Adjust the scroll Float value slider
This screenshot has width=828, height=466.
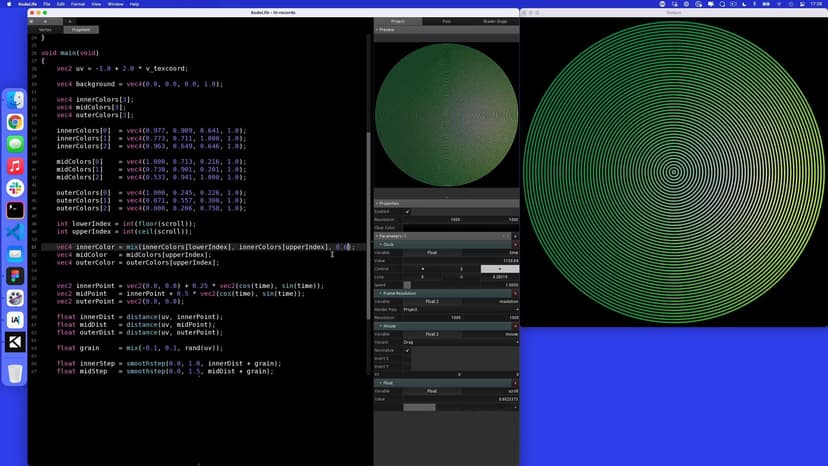tap(420, 407)
